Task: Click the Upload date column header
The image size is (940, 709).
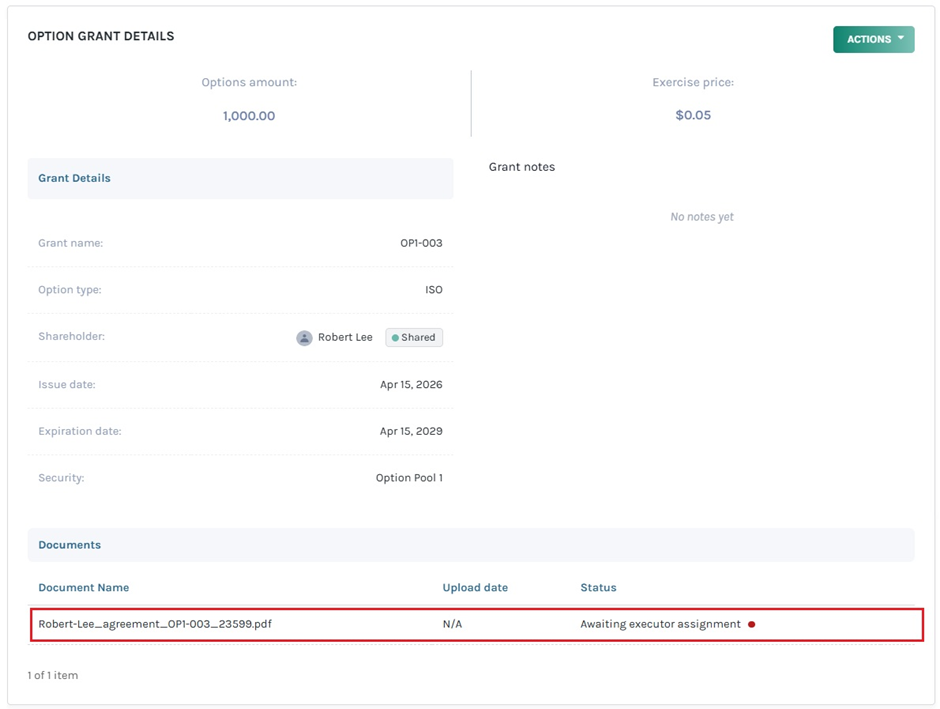Action: (x=475, y=587)
